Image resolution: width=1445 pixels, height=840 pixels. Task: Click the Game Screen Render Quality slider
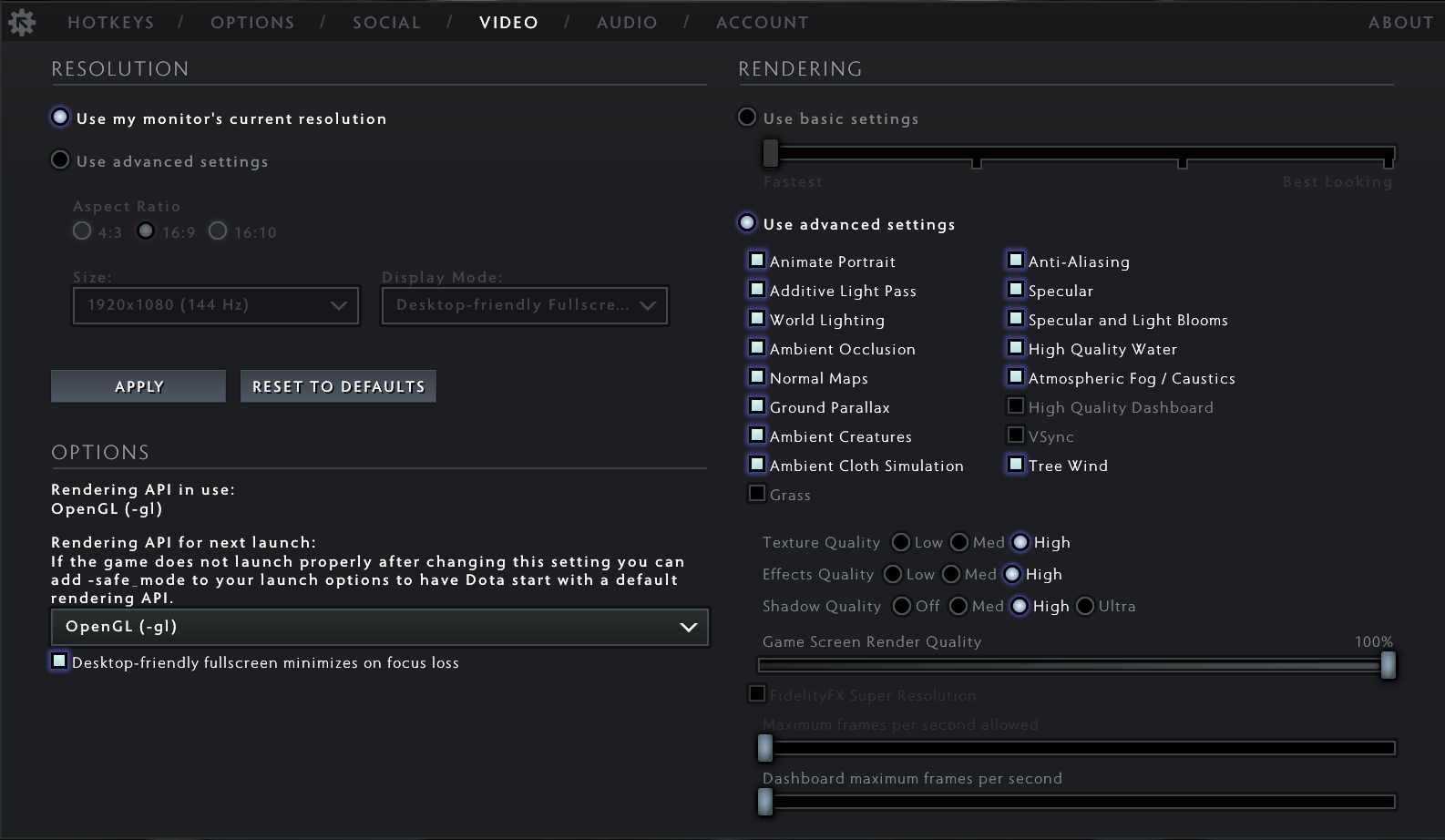tap(1077, 665)
